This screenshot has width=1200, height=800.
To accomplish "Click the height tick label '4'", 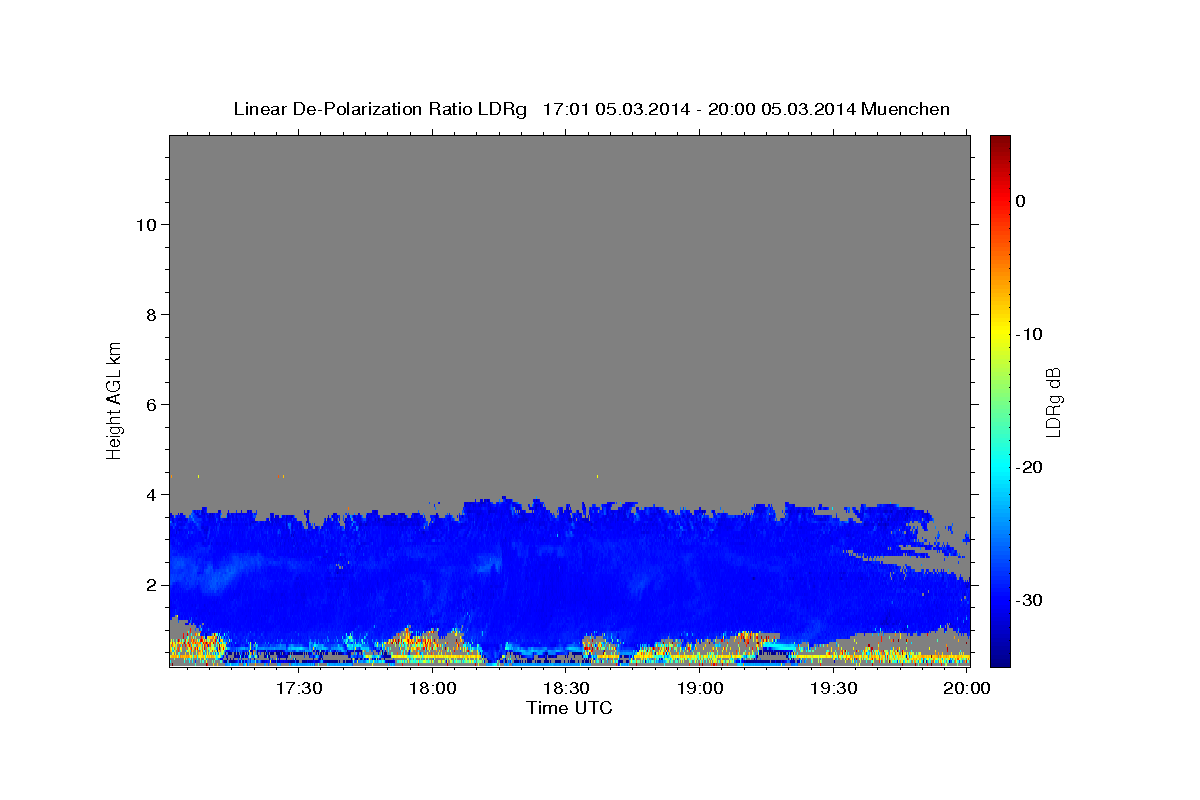I will click(151, 494).
